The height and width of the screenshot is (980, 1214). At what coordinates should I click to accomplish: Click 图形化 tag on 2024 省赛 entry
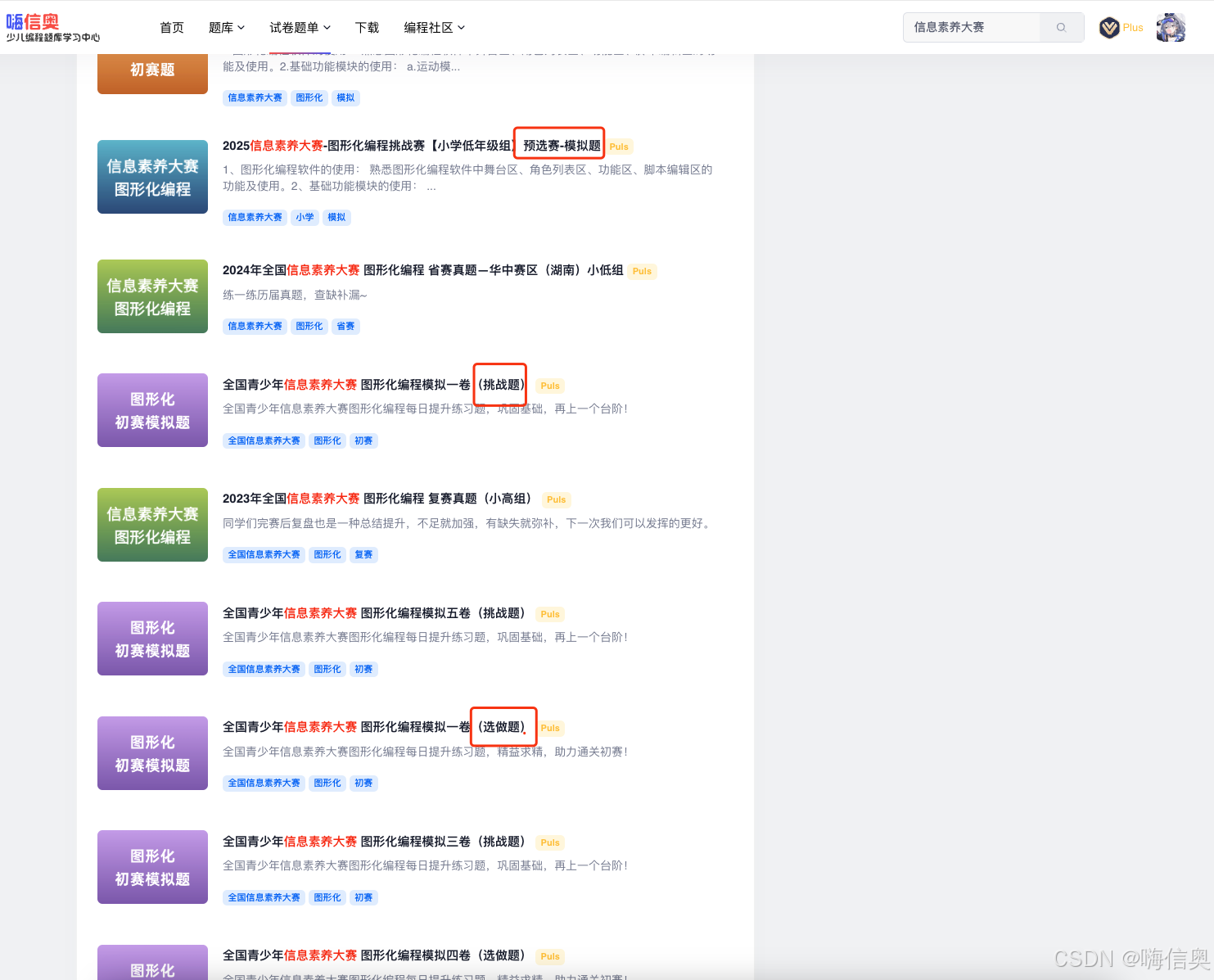click(x=309, y=326)
